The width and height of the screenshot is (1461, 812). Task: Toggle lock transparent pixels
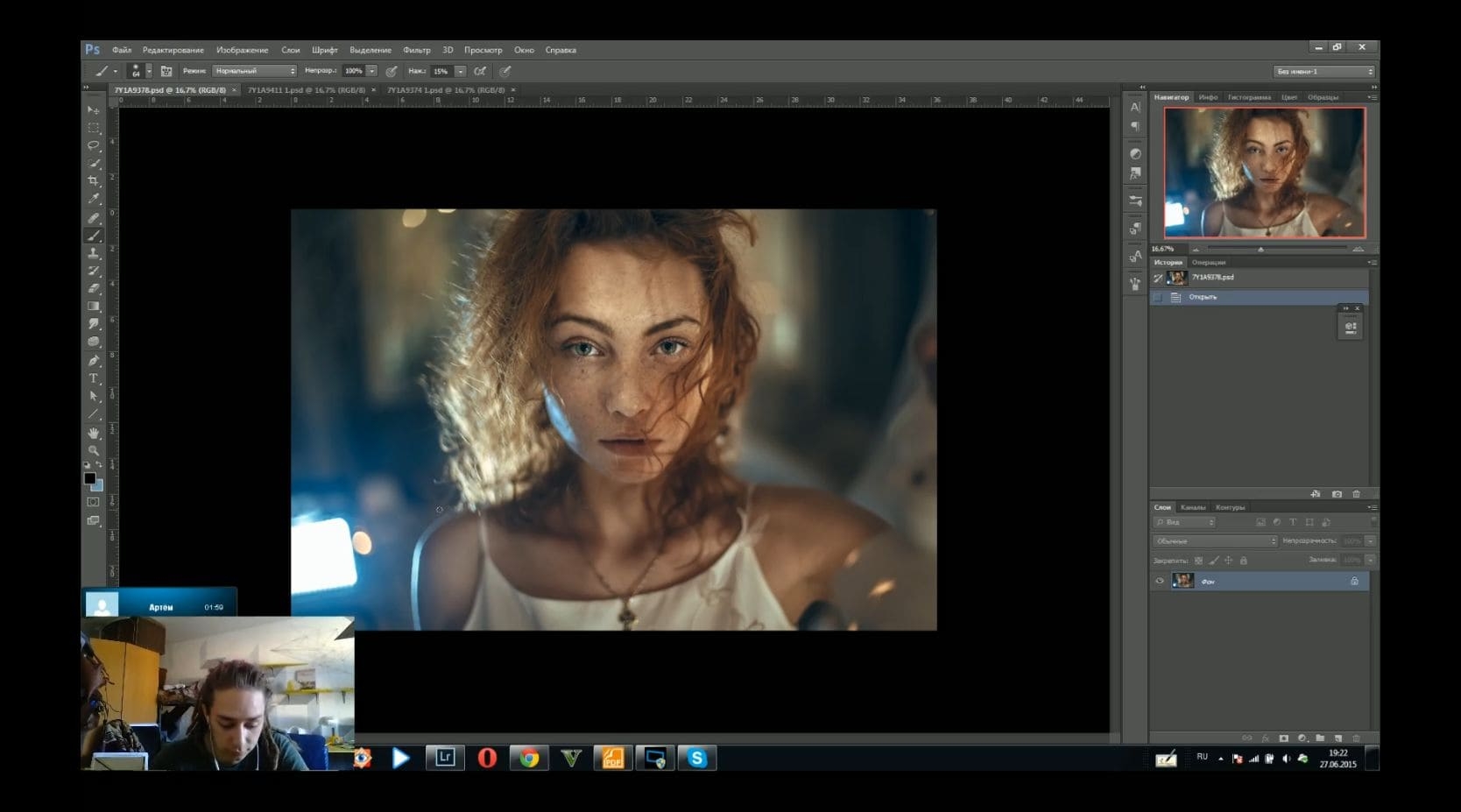point(1198,561)
